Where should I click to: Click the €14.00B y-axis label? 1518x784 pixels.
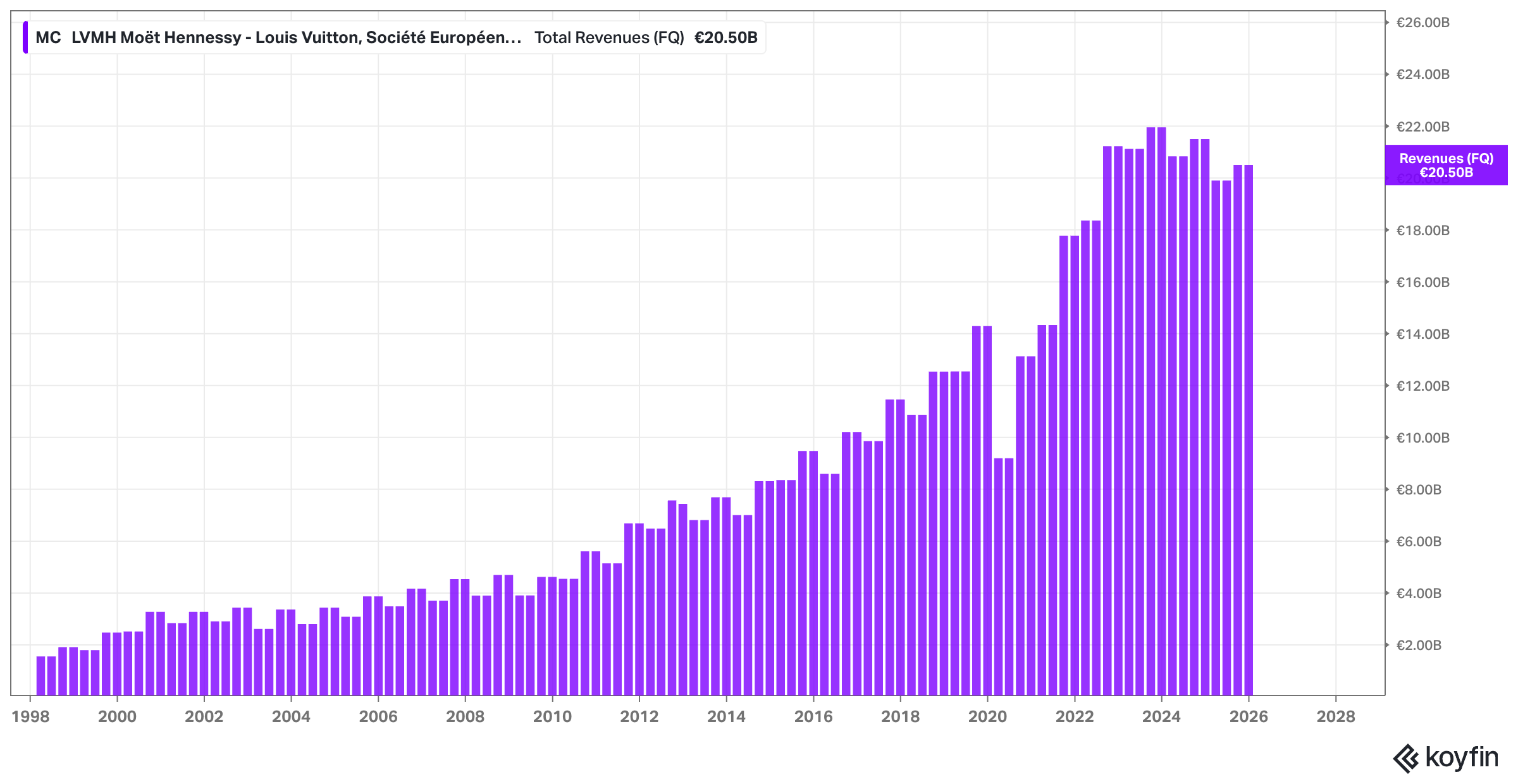coord(1422,334)
